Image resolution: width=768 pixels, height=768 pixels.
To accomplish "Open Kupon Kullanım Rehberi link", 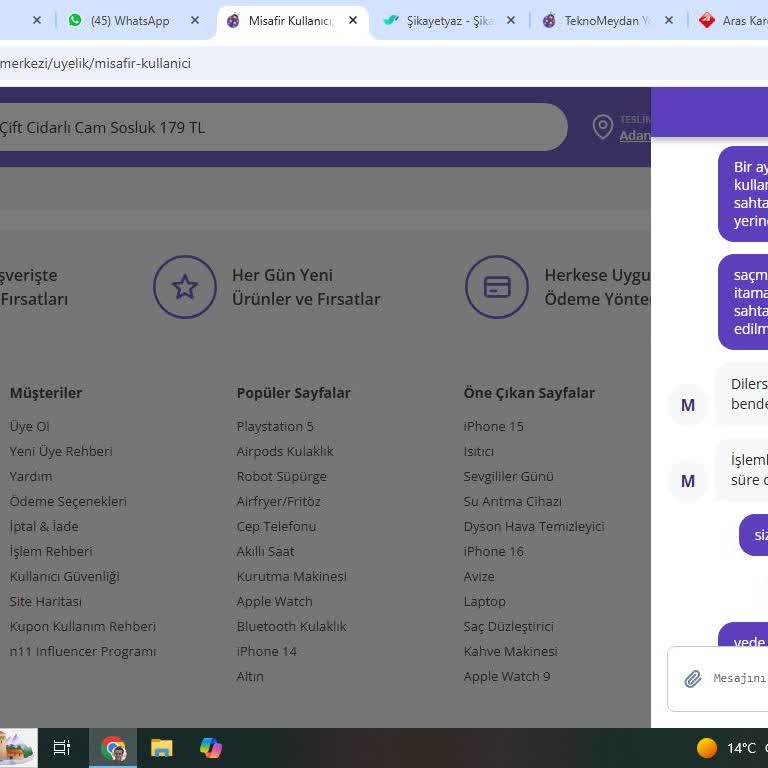I will pos(83,626).
